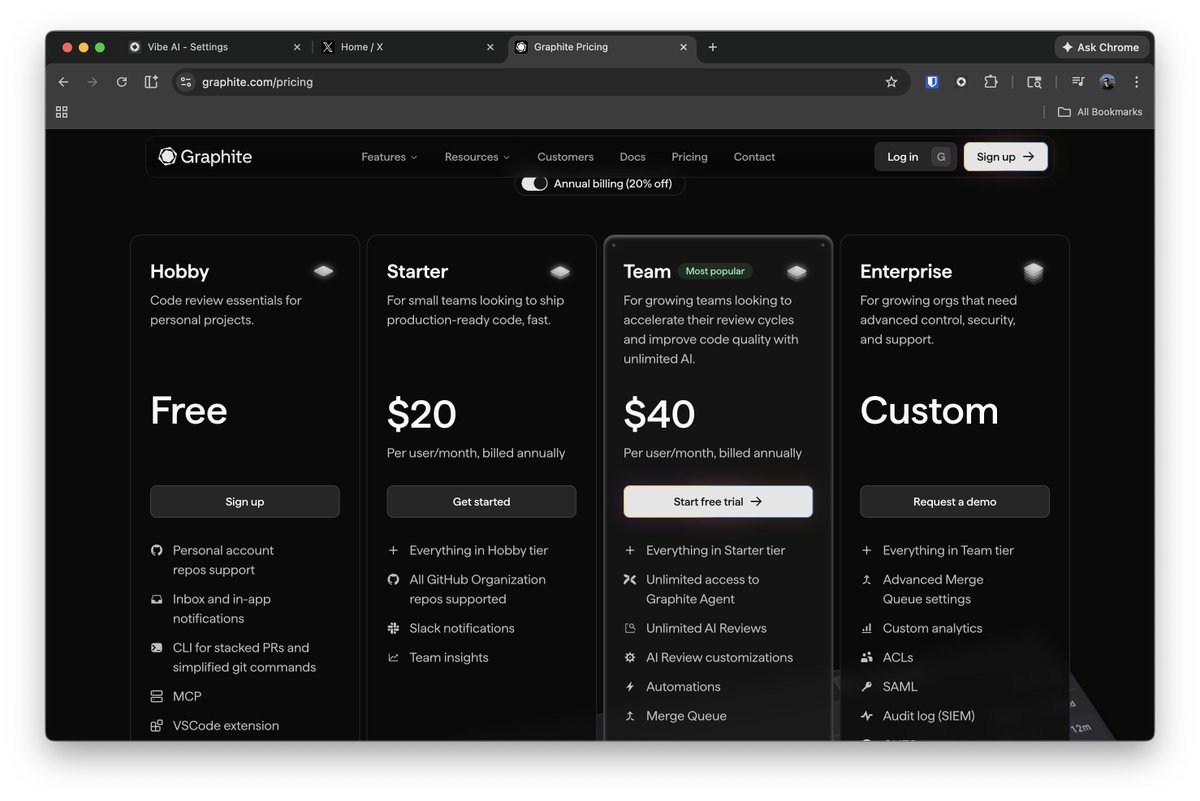The height and width of the screenshot is (801, 1200).
Task: Expand the Features dropdown menu
Action: (x=389, y=157)
